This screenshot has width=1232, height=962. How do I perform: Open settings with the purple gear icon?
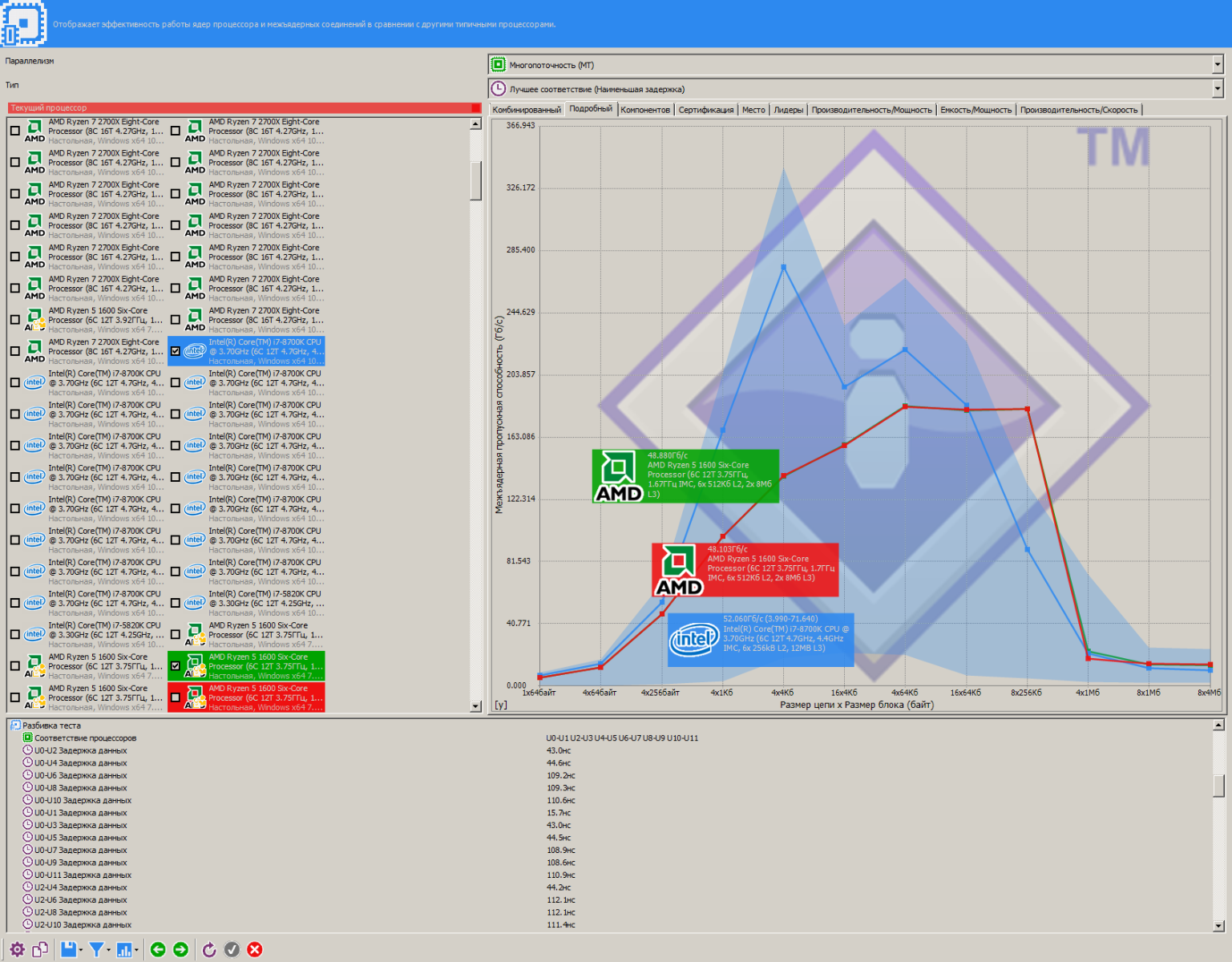[17, 950]
